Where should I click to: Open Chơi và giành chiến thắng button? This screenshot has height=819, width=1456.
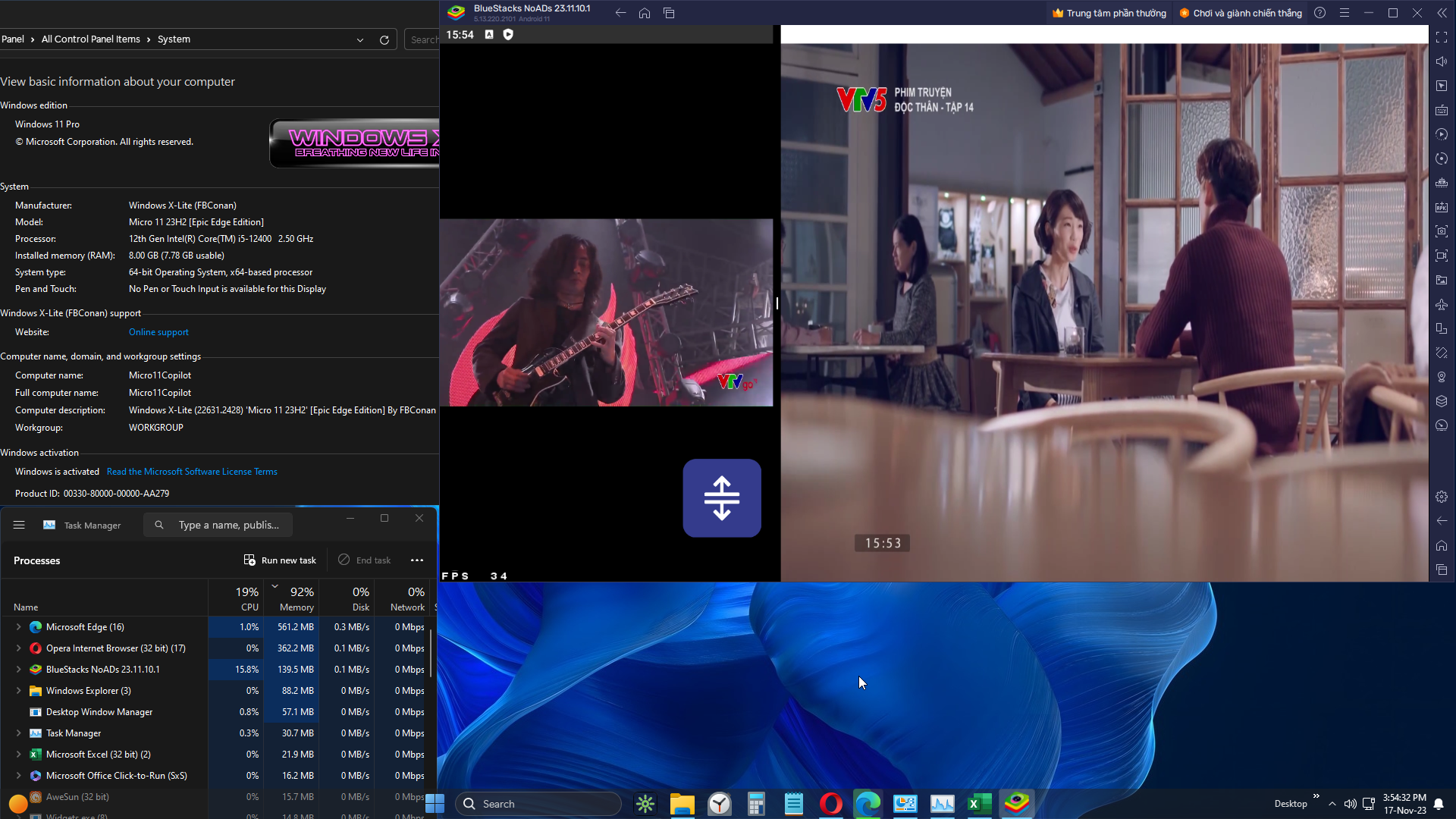point(1241,13)
